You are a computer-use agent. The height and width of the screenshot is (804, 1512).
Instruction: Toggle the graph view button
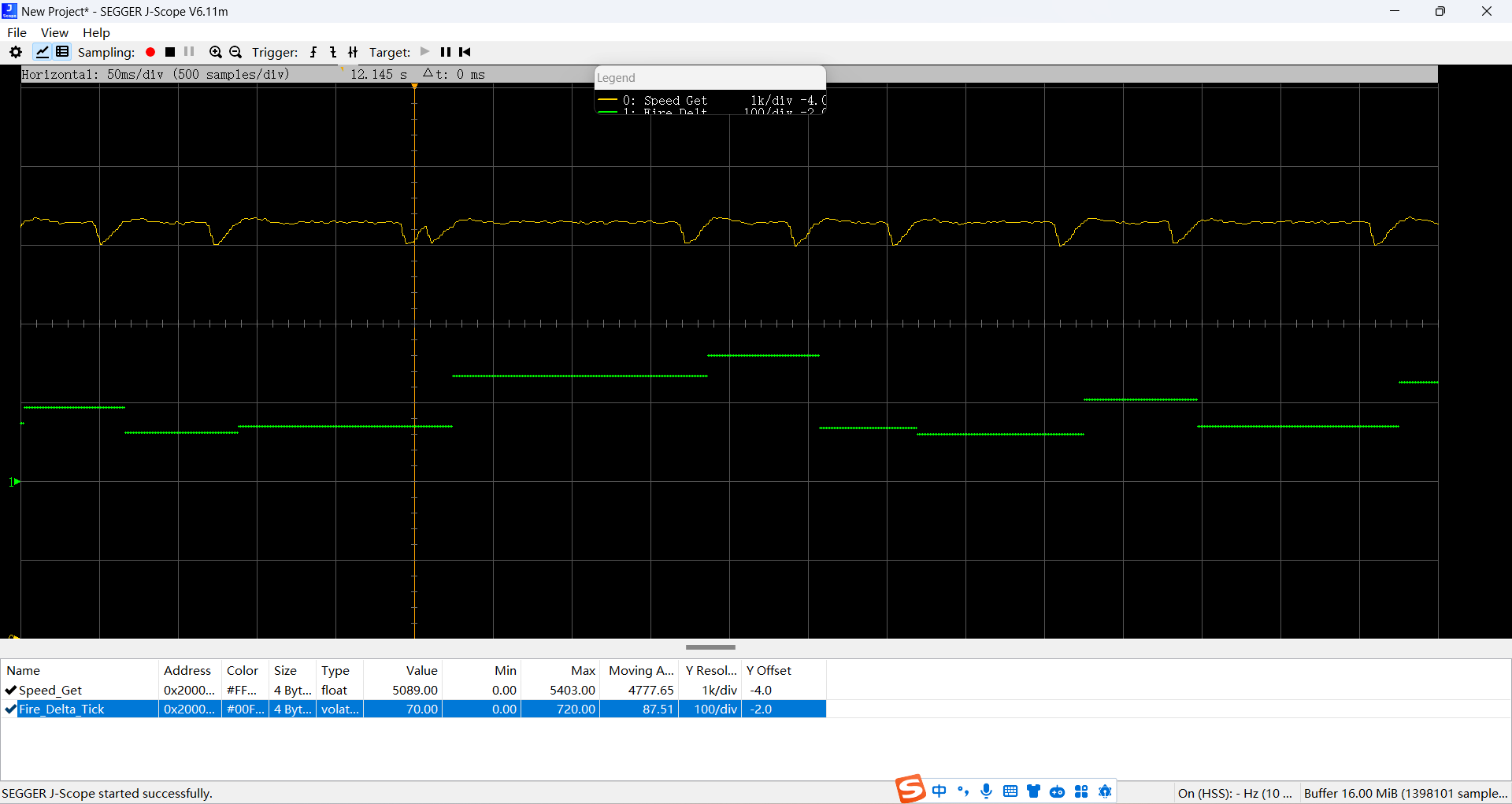pos(42,52)
